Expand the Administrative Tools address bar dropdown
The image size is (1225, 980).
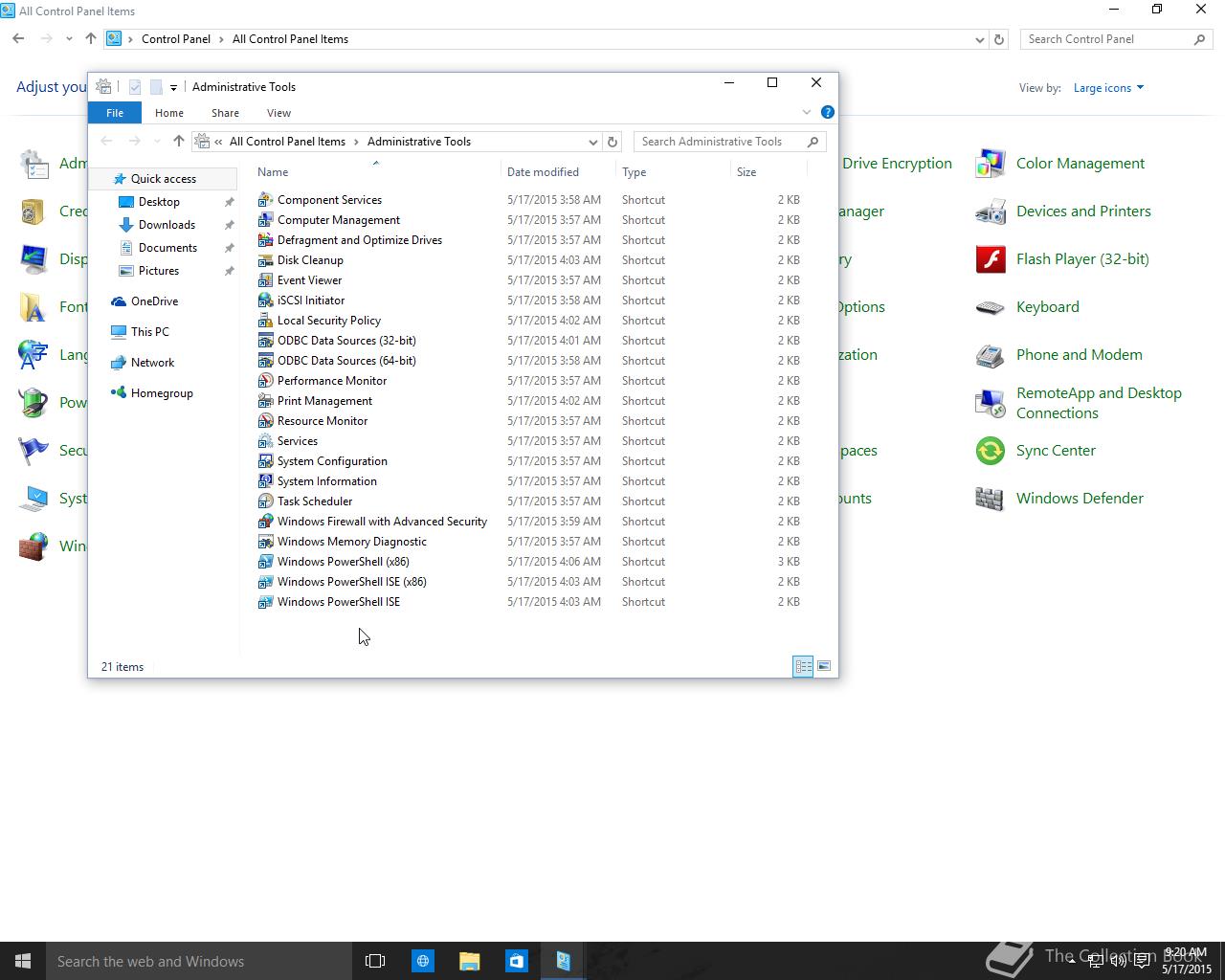593,142
